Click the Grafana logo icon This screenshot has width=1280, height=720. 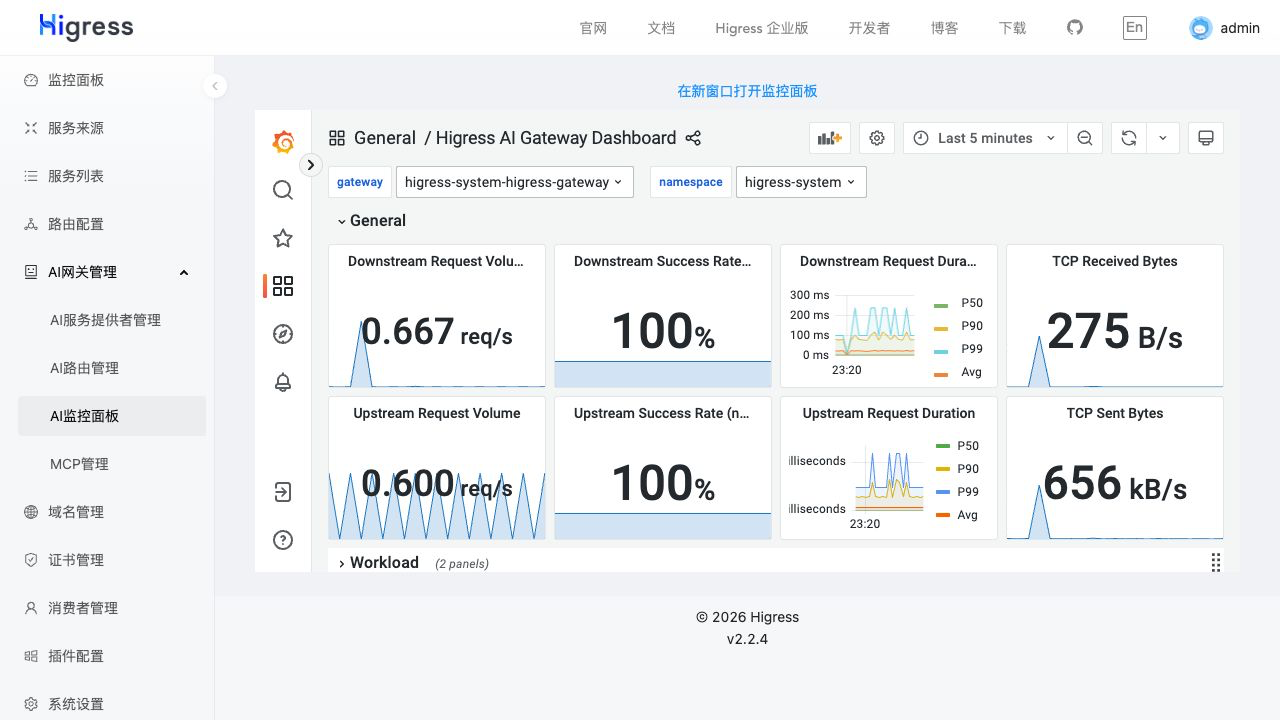click(283, 142)
